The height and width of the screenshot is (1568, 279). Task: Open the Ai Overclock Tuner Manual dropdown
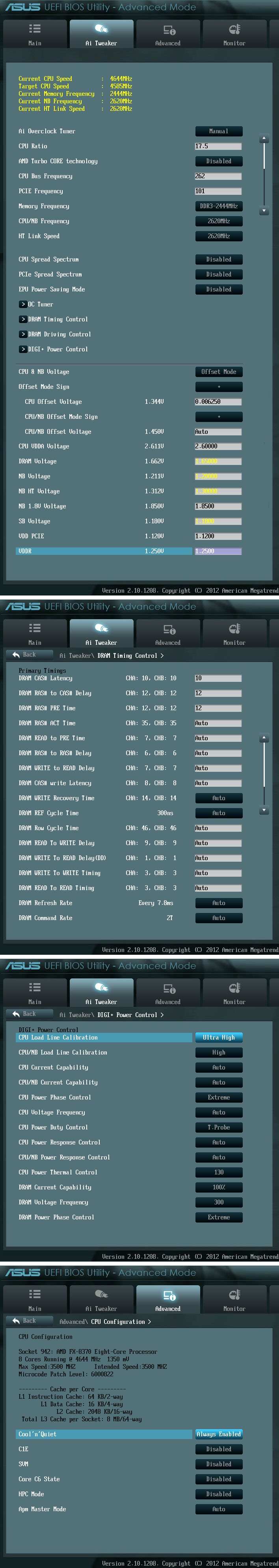tap(219, 131)
